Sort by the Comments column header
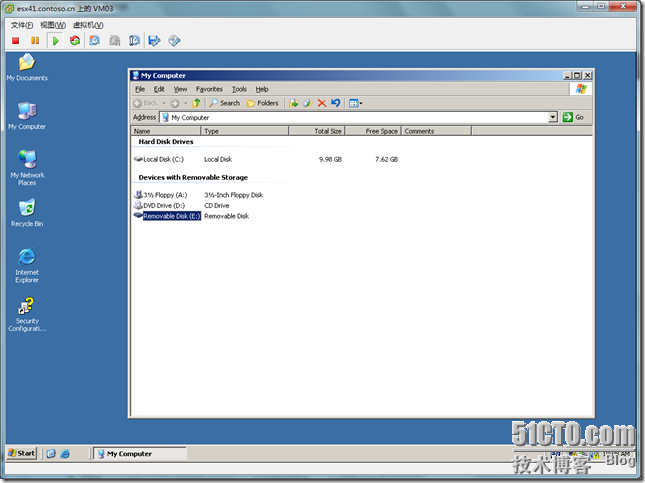 click(436, 131)
